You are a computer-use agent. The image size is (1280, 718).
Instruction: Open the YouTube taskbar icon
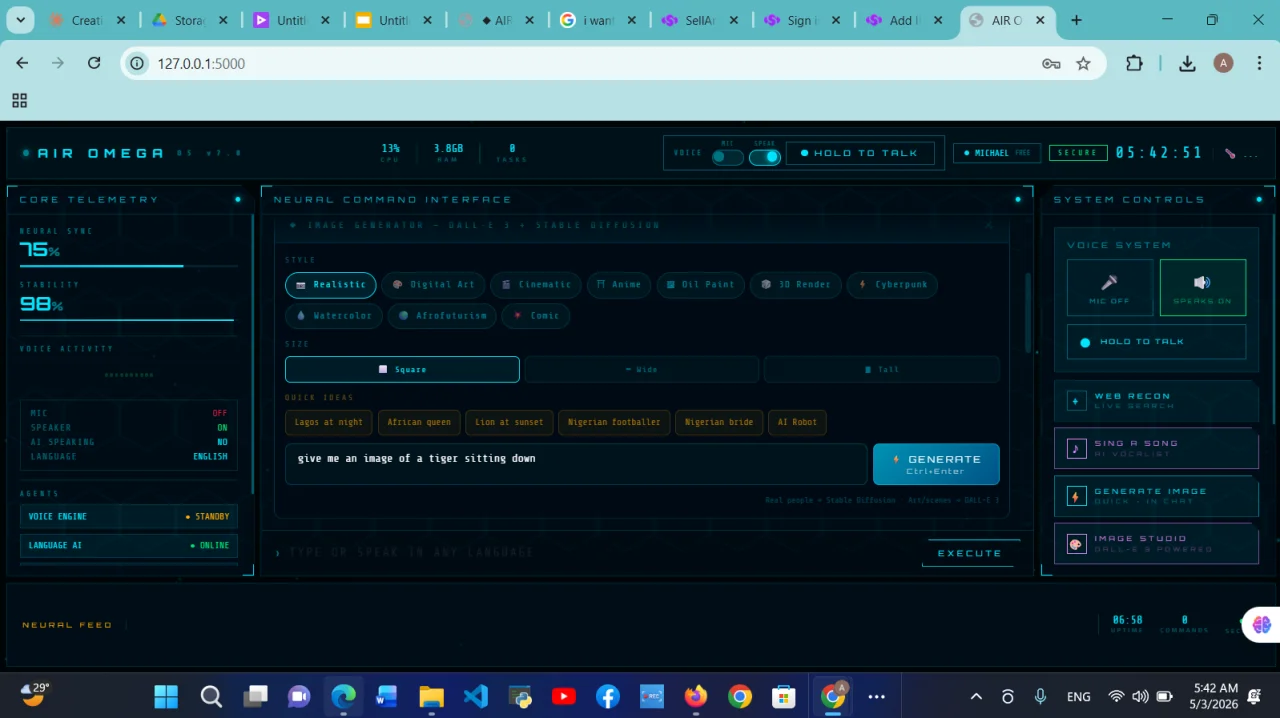click(x=563, y=696)
